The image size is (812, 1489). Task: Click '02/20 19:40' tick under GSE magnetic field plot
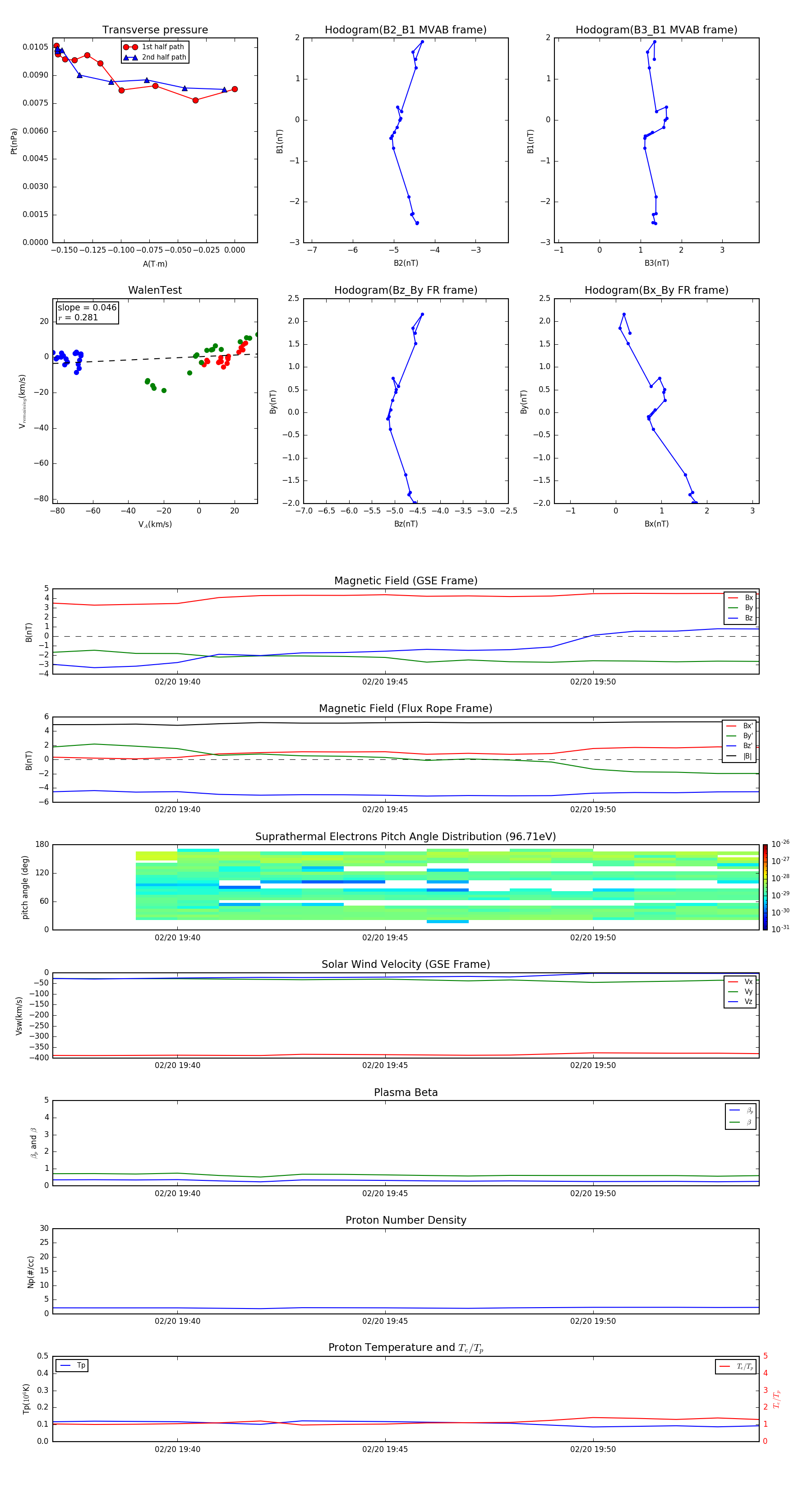click(177, 681)
